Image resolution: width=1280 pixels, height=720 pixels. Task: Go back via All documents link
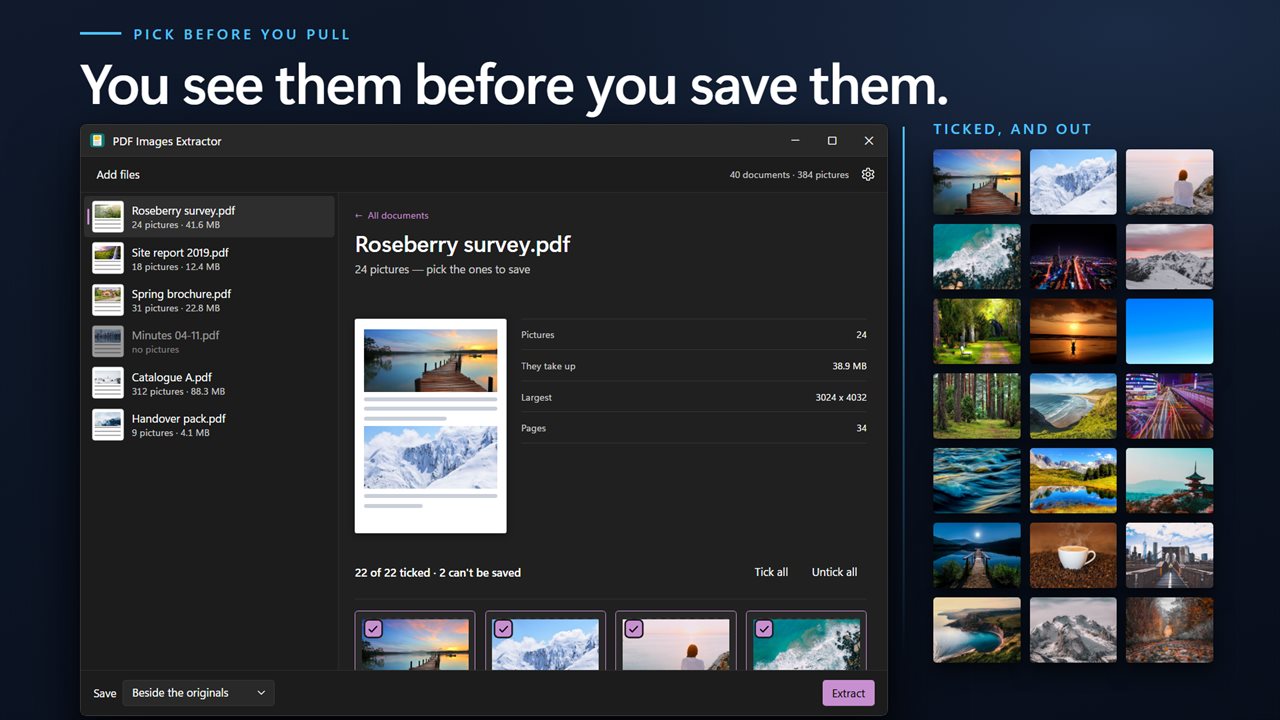click(391, 215)
